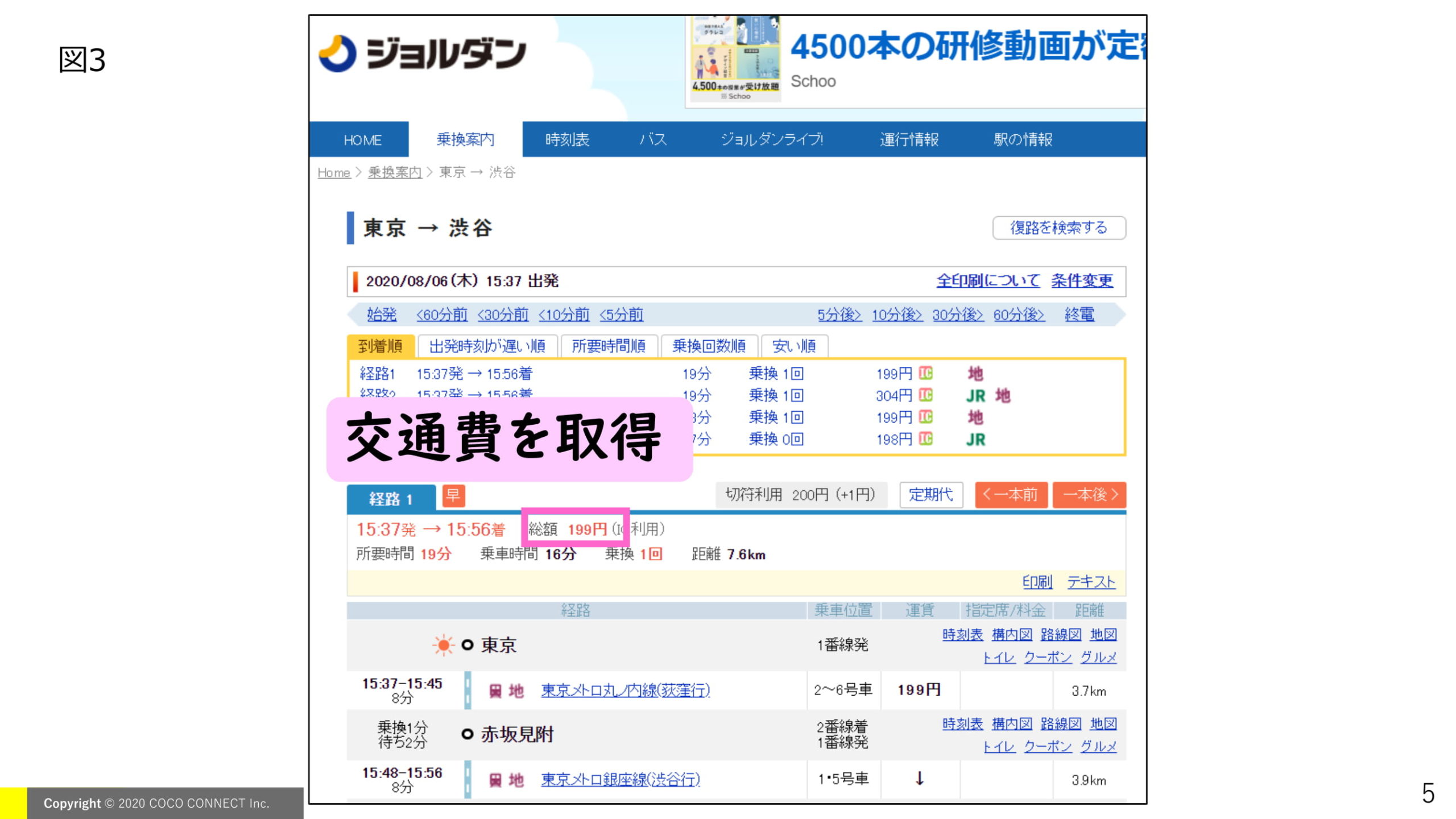Open 東京メトロ丸ノ内線(荻窪行) link
This screenshot has width=1456, height=819.
click(626, 690)
